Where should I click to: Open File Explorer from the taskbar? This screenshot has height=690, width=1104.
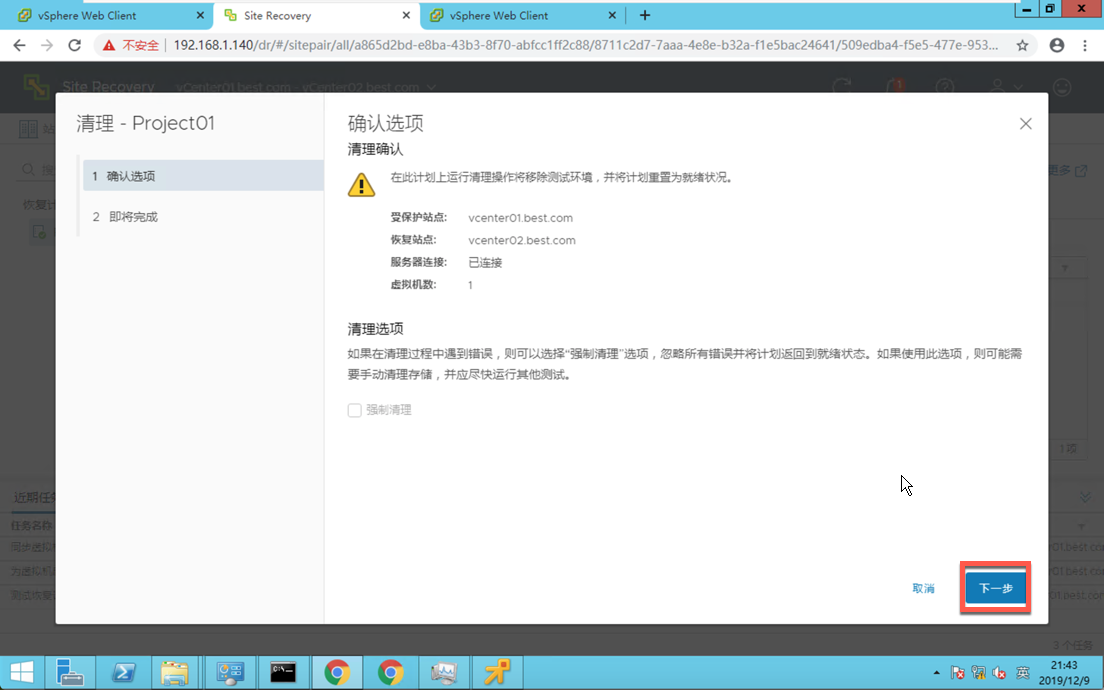175,672
